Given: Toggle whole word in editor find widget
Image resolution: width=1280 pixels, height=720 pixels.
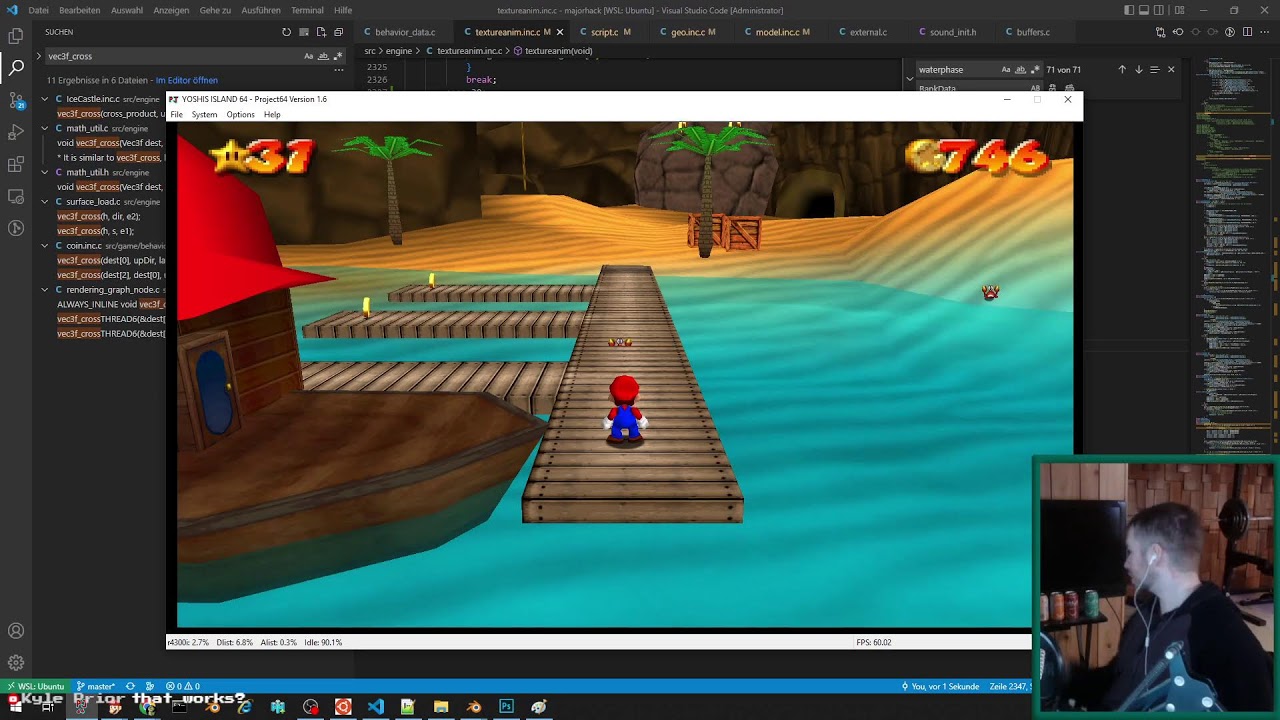Looking at the screenshot, I should click(1021, 70).
